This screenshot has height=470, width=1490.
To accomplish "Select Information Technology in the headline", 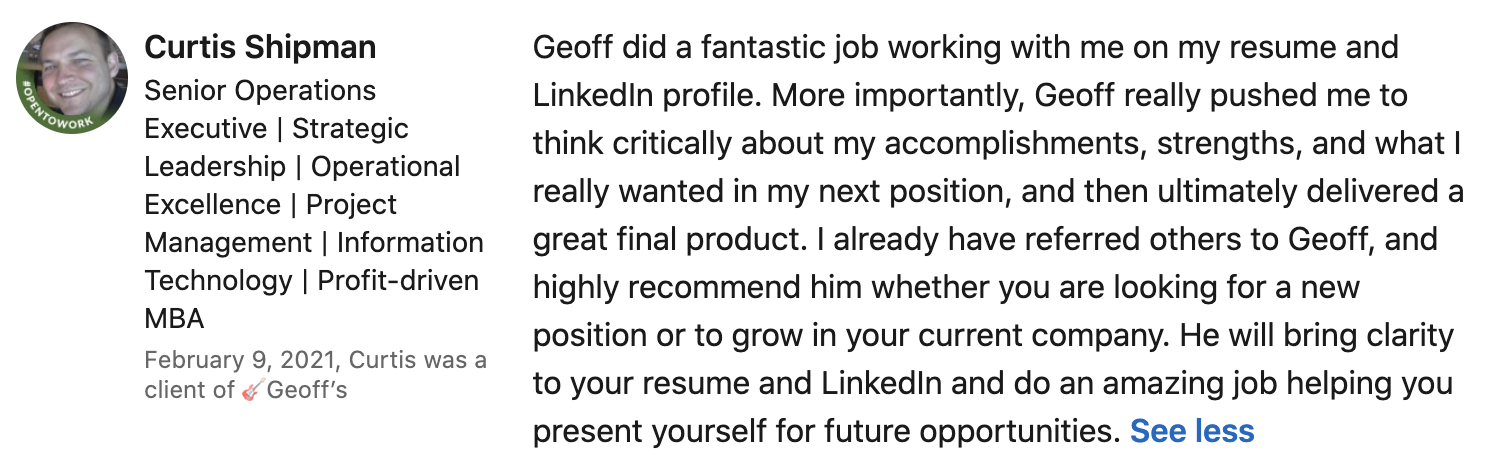I will click(314, 262).
